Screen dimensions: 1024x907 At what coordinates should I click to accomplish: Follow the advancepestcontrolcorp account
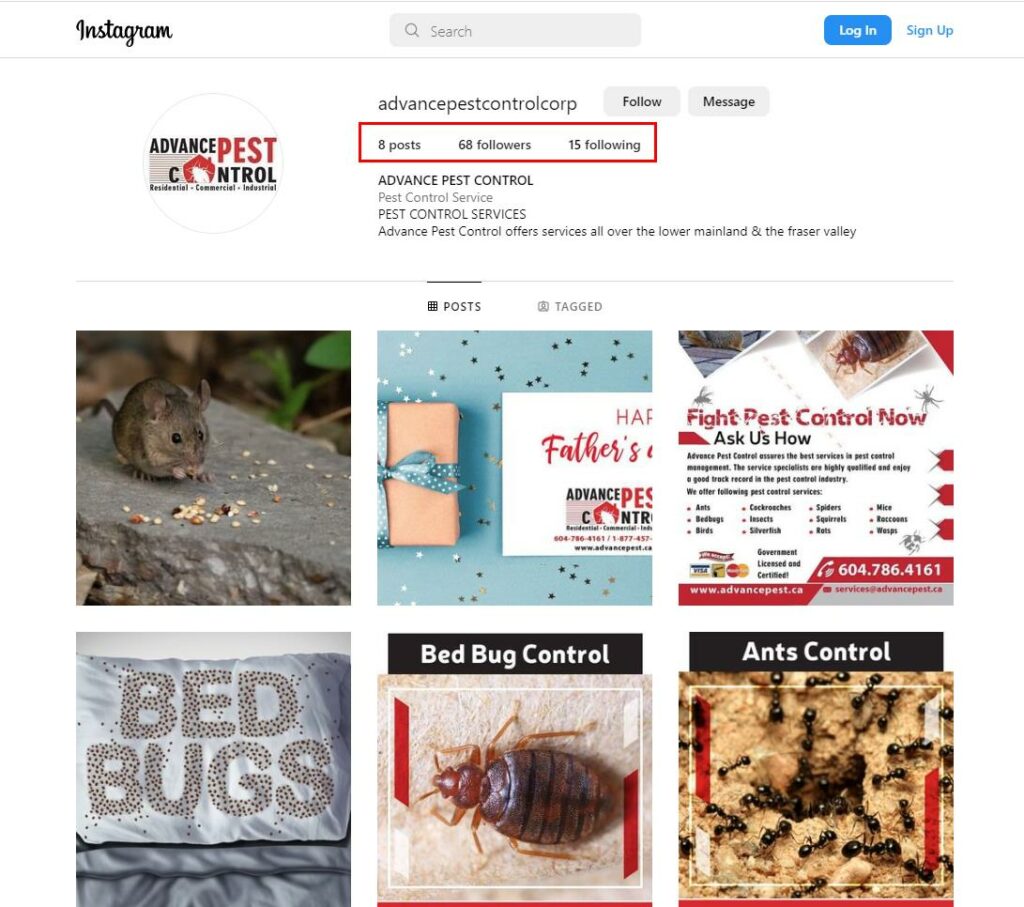[x=641, y=102]
